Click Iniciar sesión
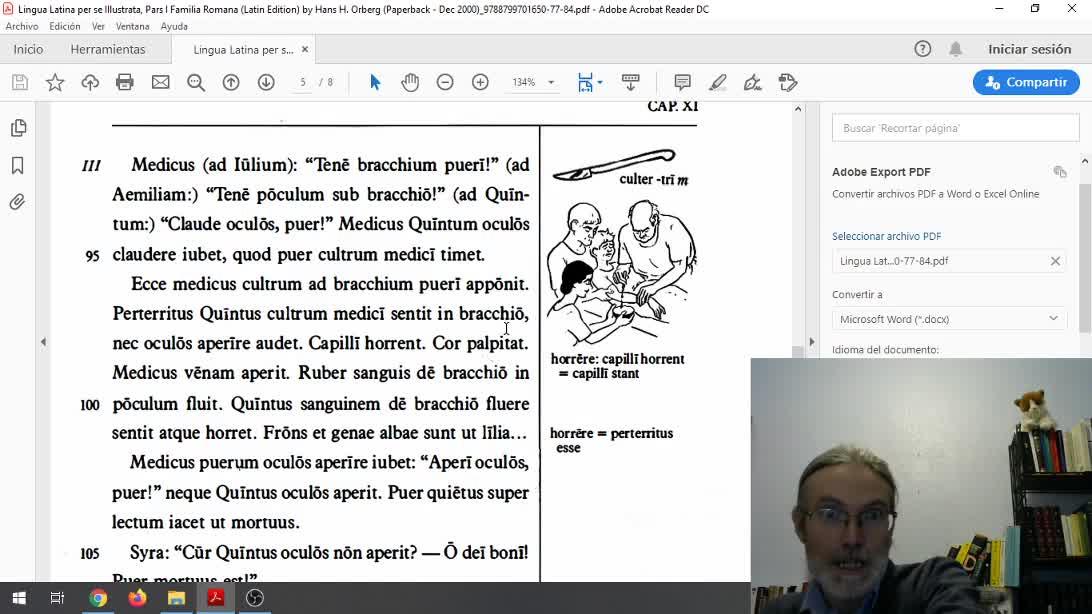The width and height of the screenshot is (1092, 614). click(1029, 49)
